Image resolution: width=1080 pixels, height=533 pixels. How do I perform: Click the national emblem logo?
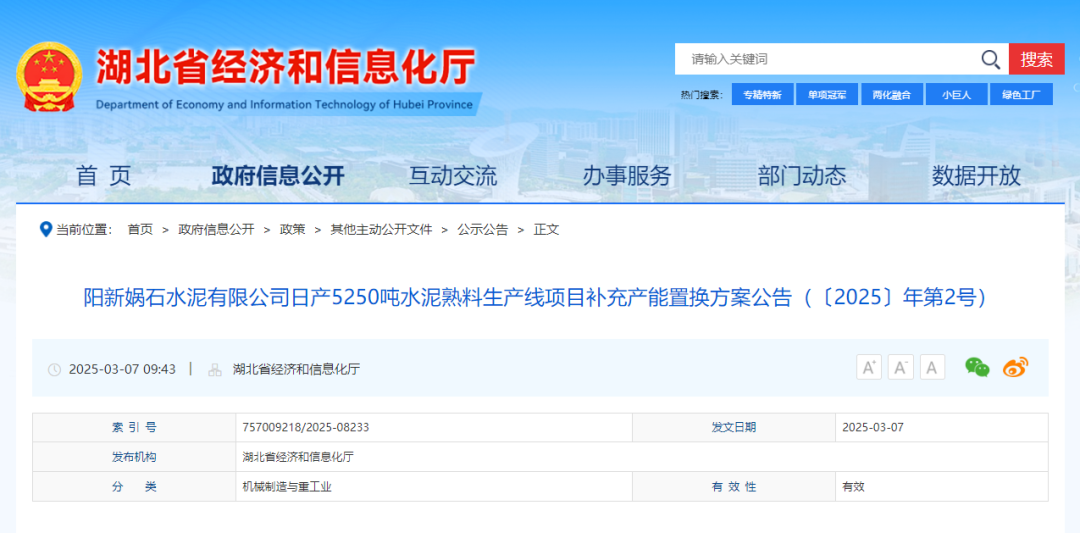pos(49,77)
